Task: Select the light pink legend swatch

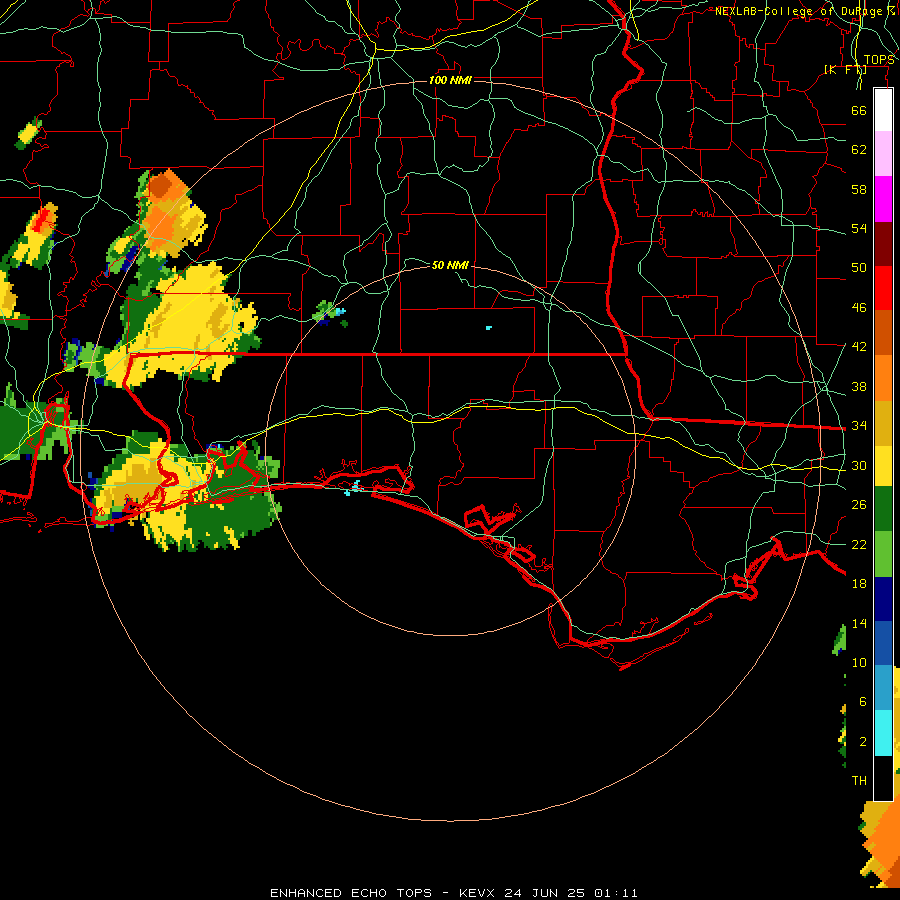Action: tap(883, 153)
